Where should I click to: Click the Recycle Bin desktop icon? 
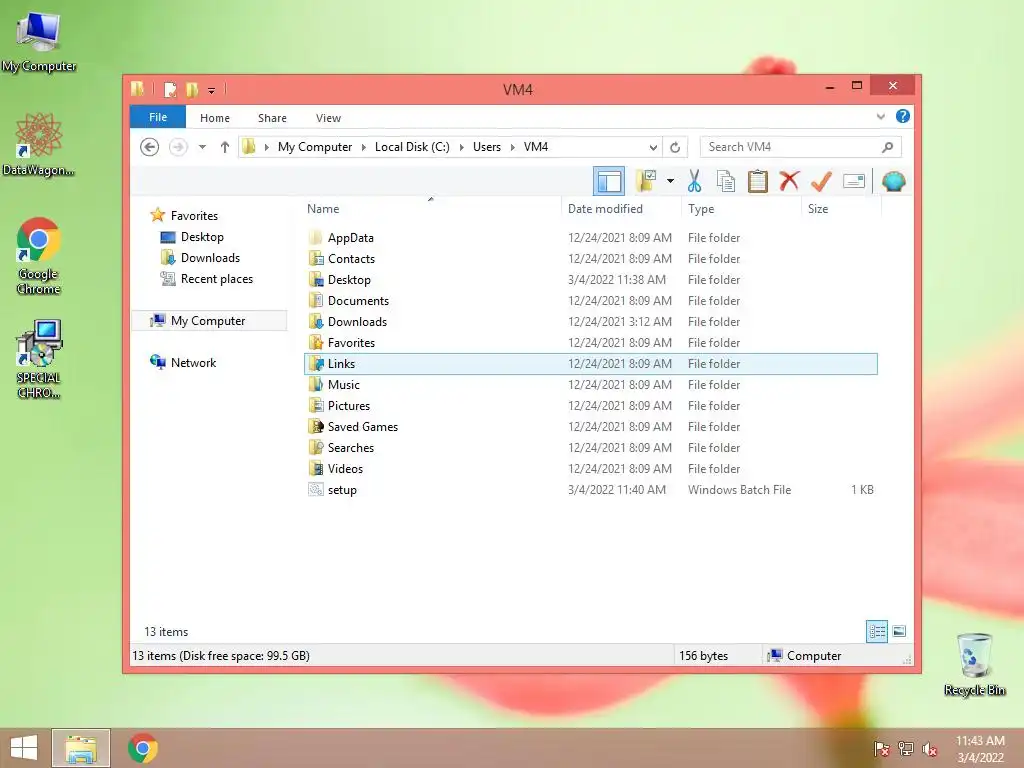click(x=974, y=664)
